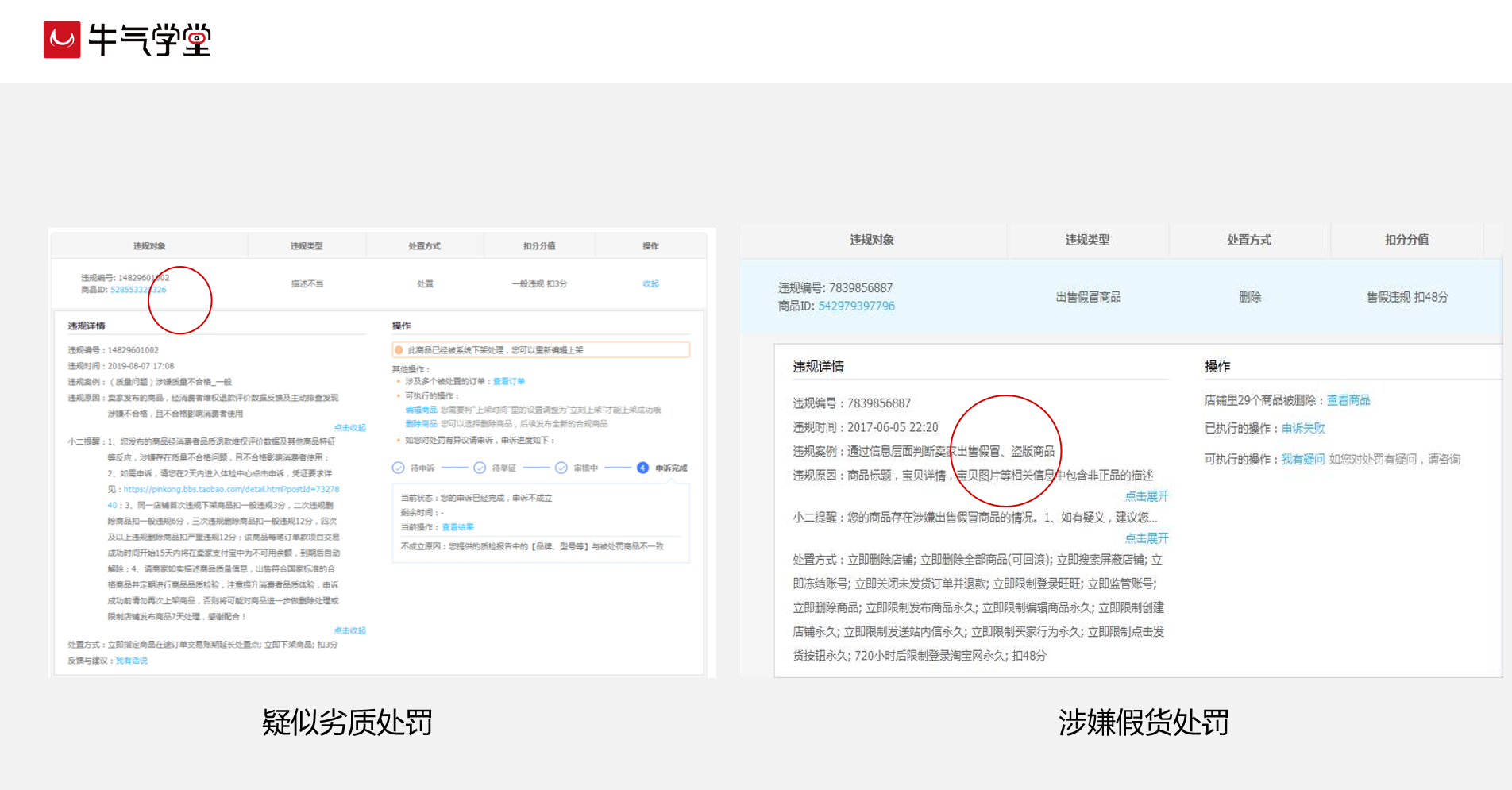
Task: Click 扣分分值 header in 疑似劣质处罚 table
Action: 539,246
